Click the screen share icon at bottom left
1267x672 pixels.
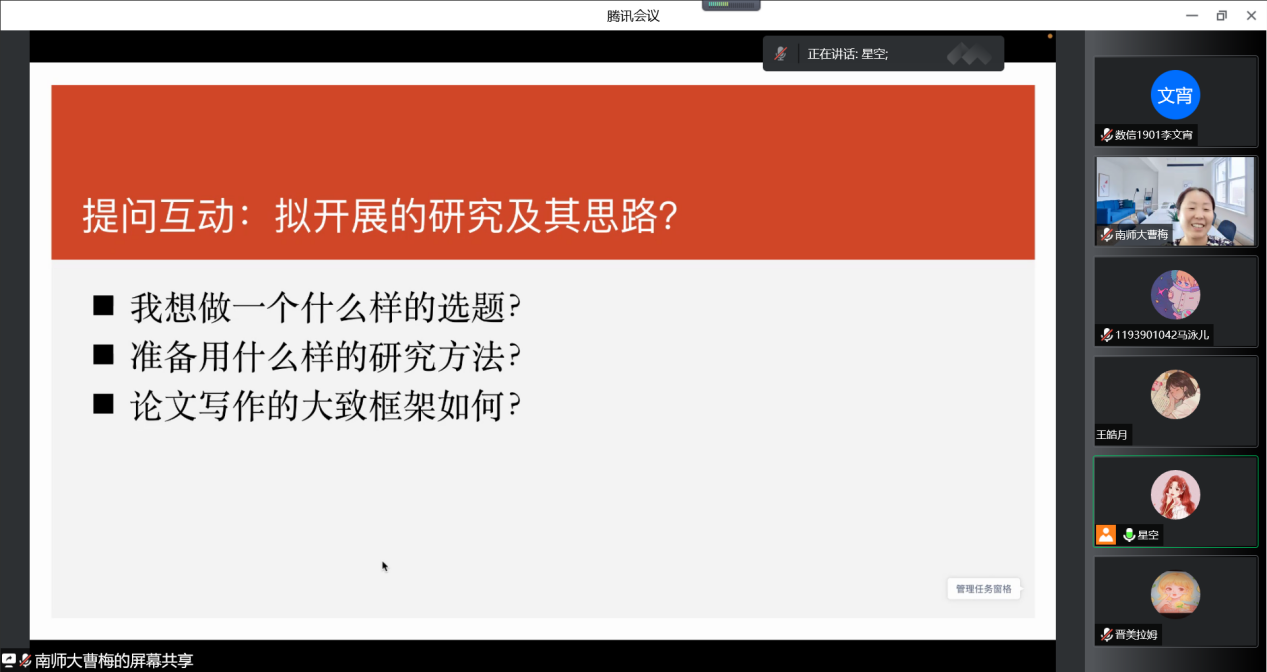click(x=9, y=660)
